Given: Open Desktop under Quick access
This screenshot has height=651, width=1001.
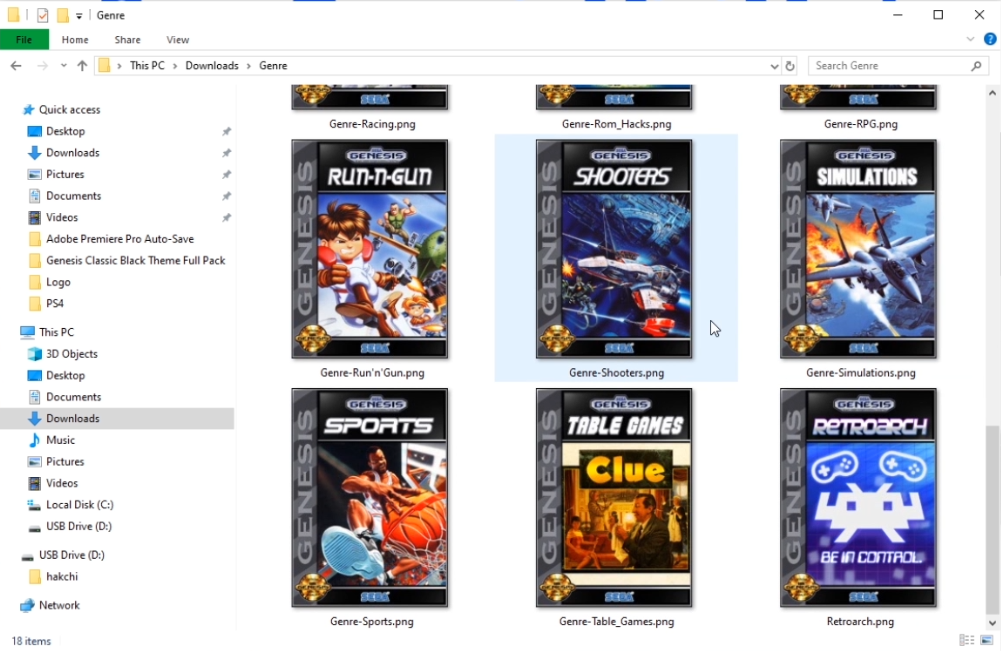Looking at the screenshot, I should 65,131.
